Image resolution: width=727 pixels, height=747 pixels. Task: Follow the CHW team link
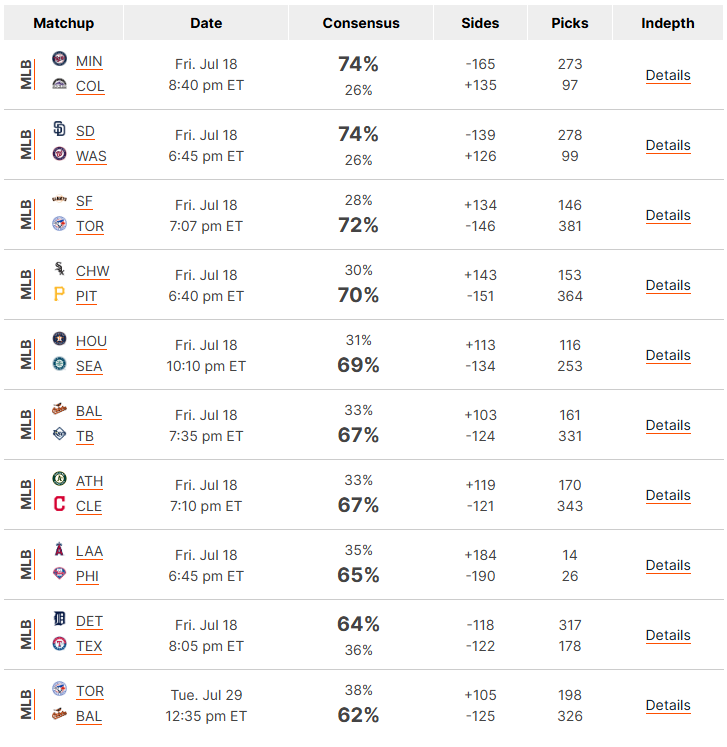point(92,271)
